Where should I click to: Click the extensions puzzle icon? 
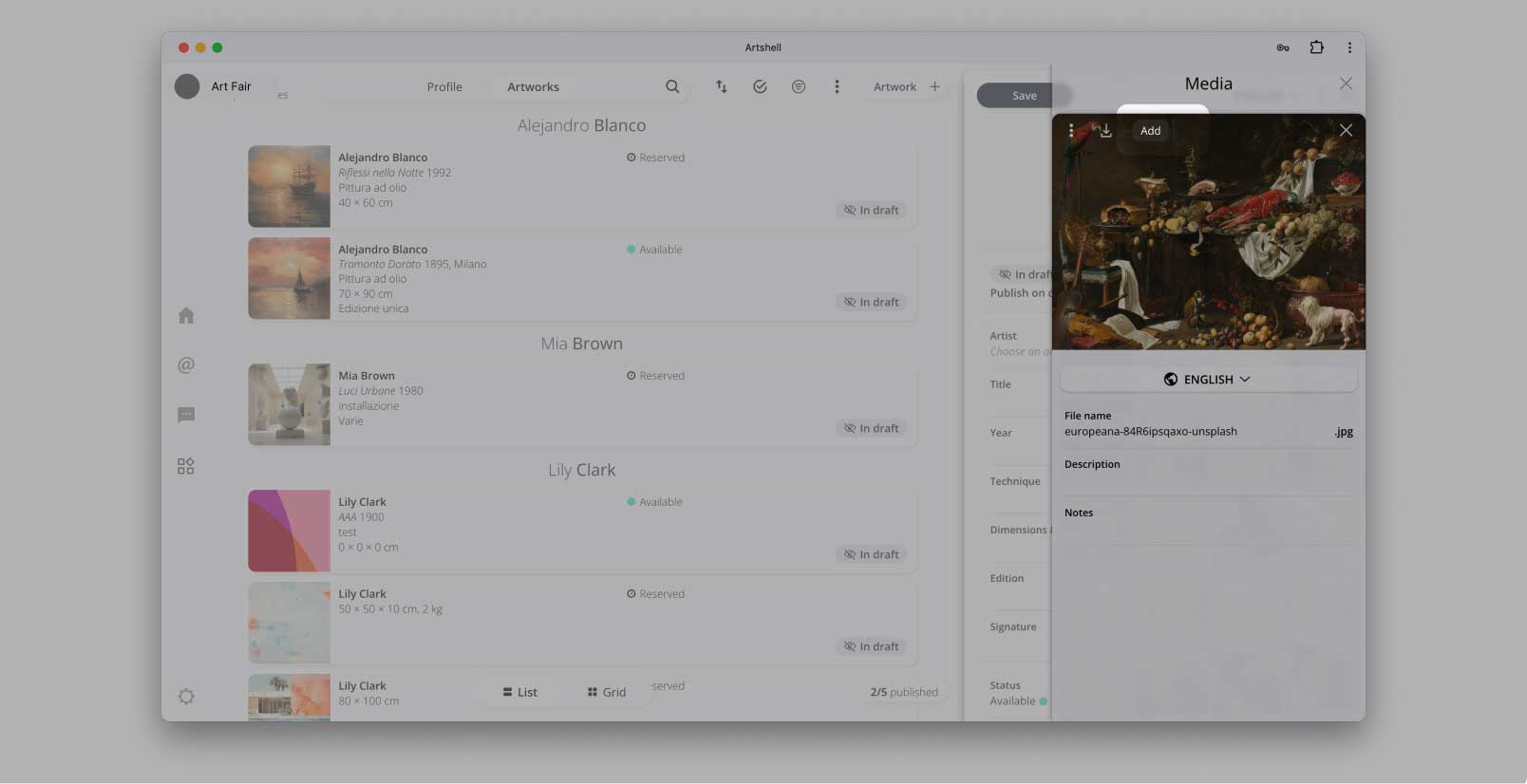point(1316,47)
